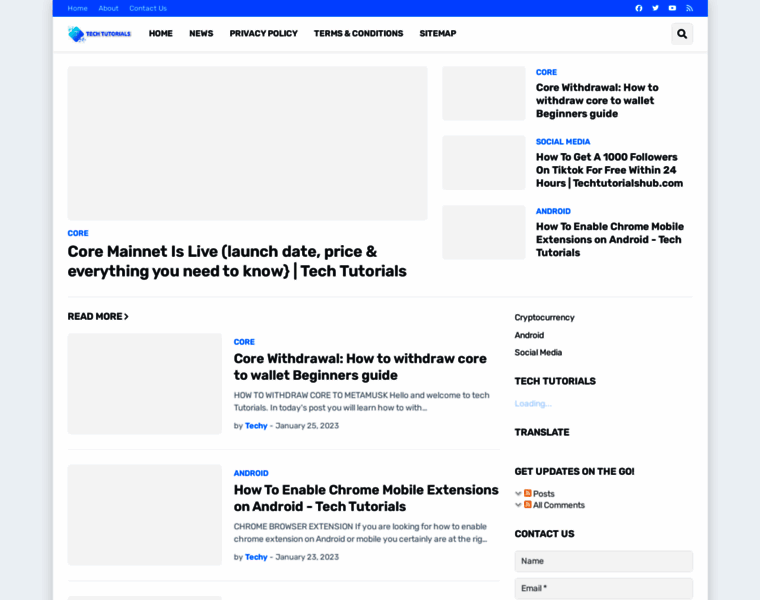Open the YouTube social icon

coord(672,8)
